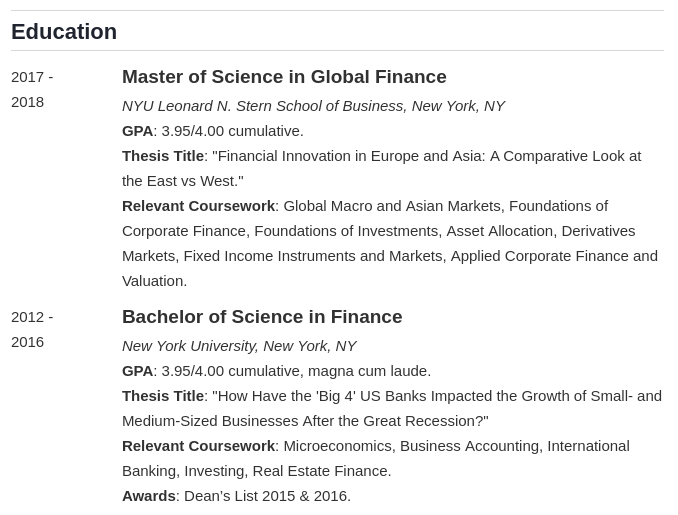Click the 2012 - 2016 date range
This screenshot has width=678, height=515.
click(32, 329)
